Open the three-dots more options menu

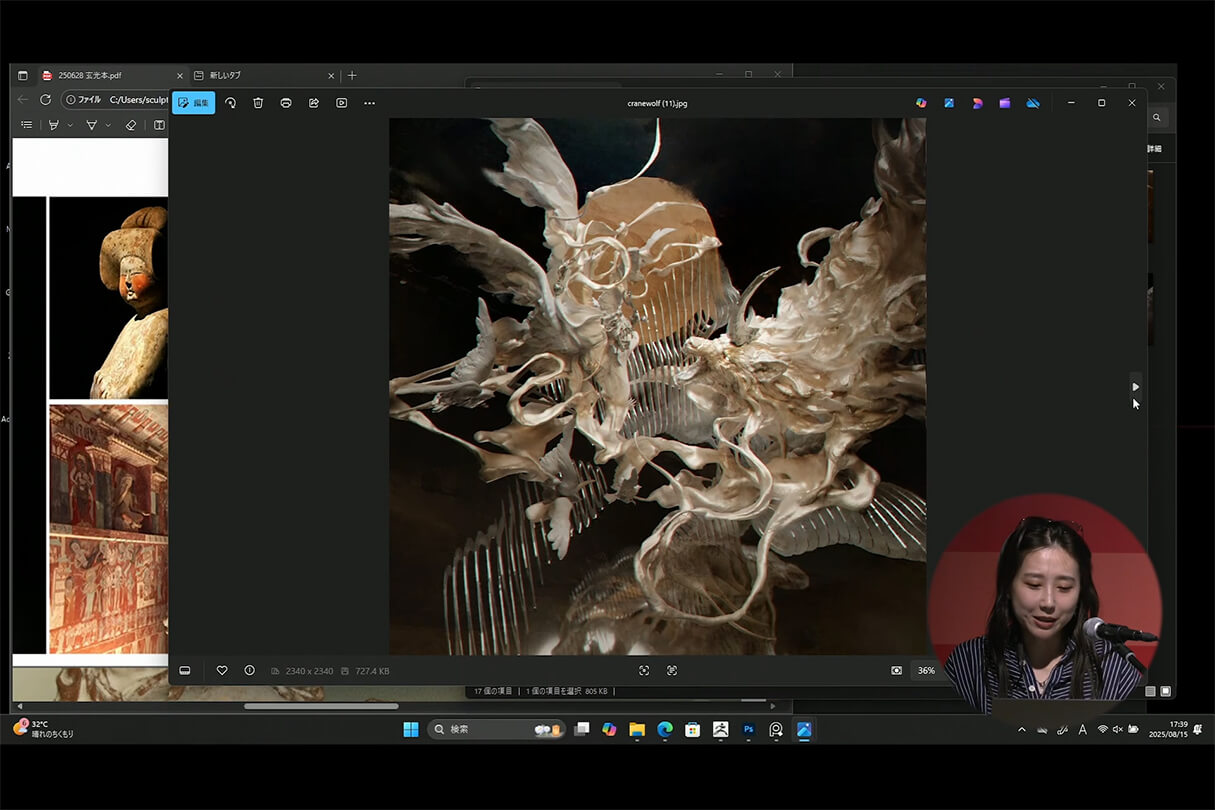(369, 103)
